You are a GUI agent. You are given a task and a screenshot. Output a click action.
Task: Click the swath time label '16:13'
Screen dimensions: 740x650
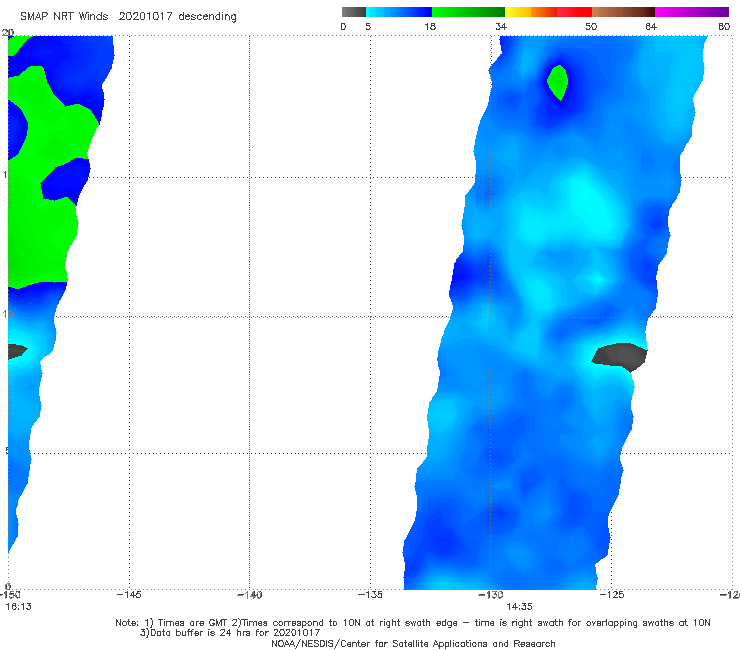click(18, 607)
